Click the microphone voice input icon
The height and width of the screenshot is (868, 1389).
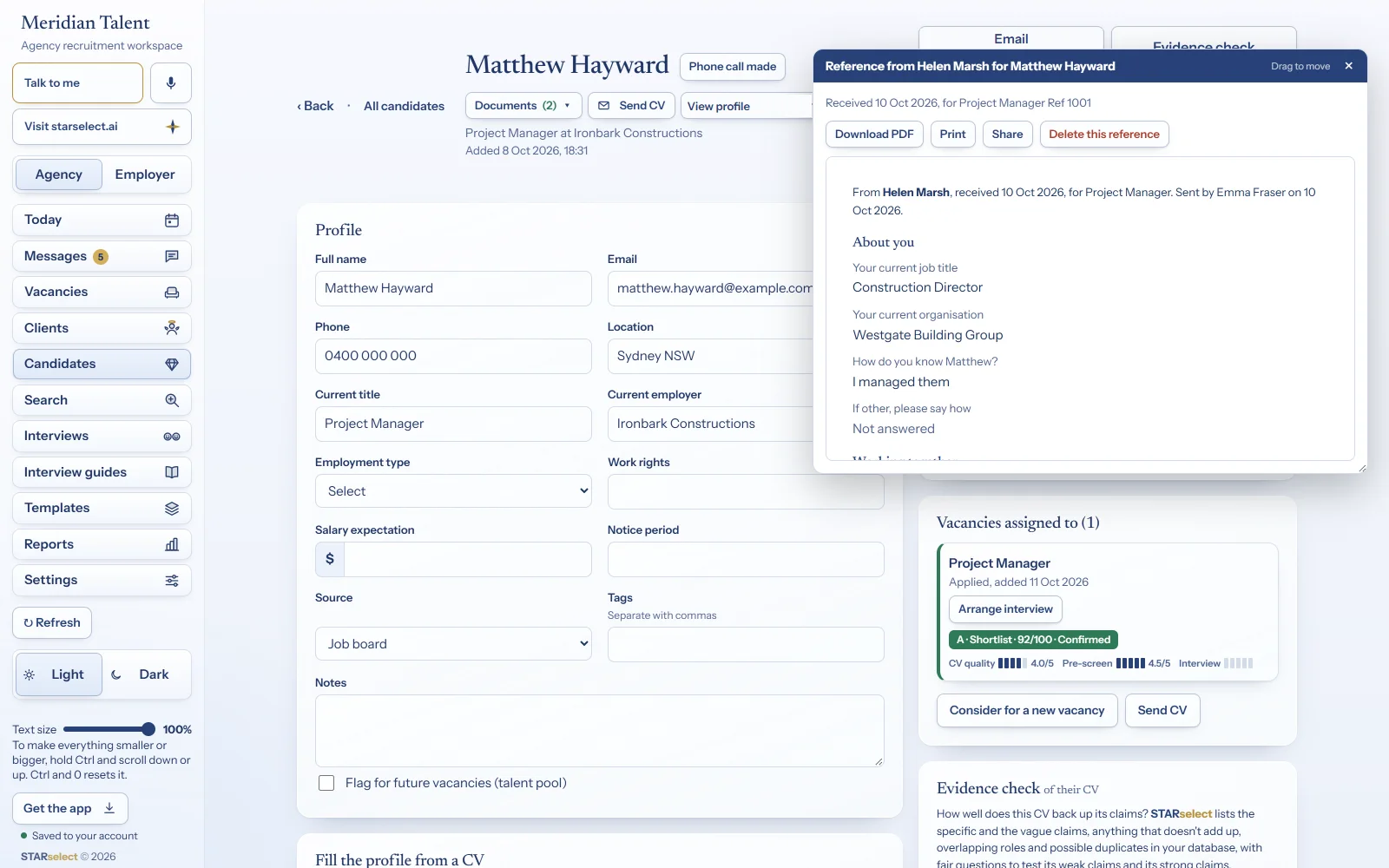pos(171,83)
